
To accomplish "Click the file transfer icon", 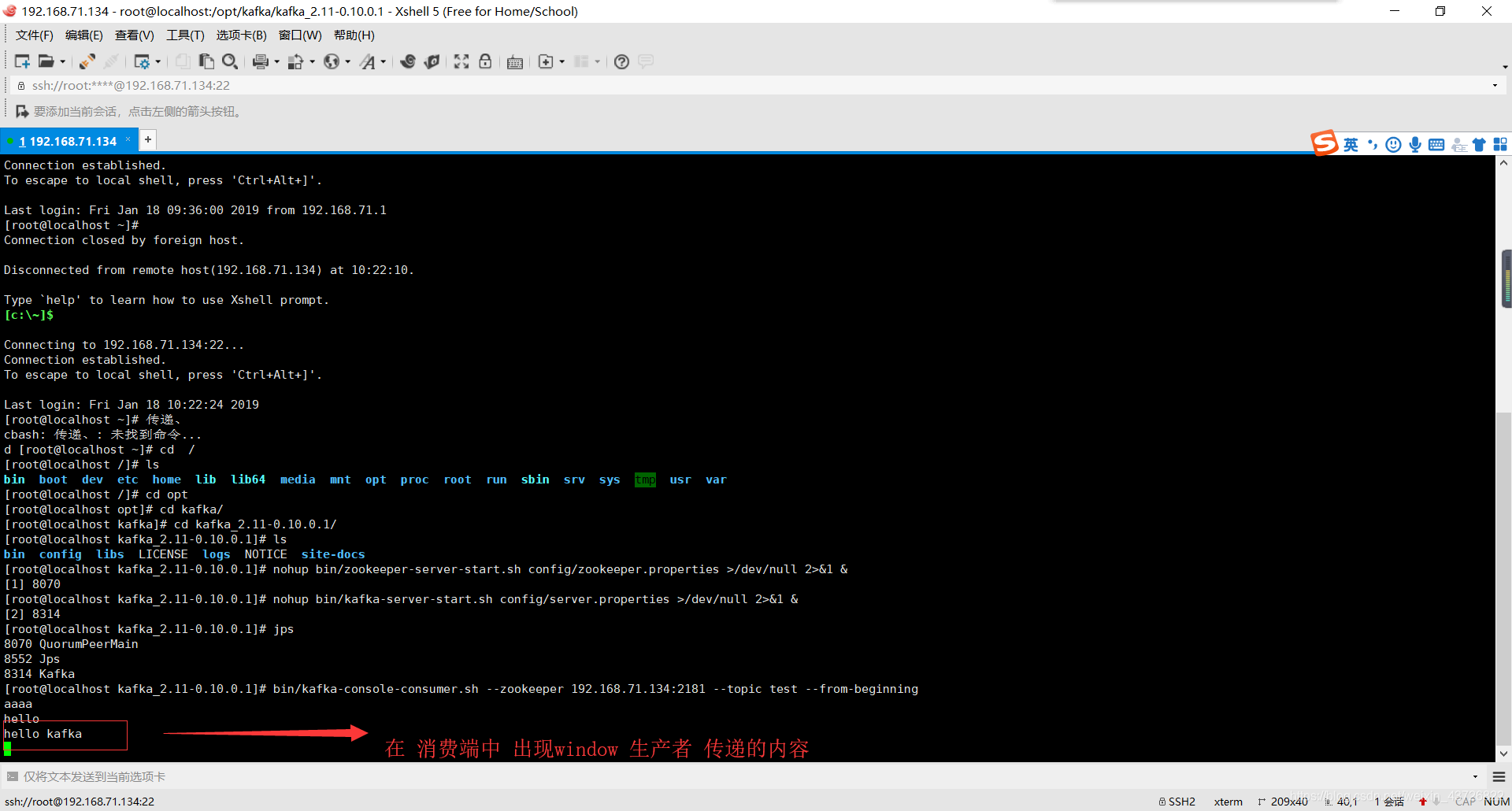I will click(296, 61).
